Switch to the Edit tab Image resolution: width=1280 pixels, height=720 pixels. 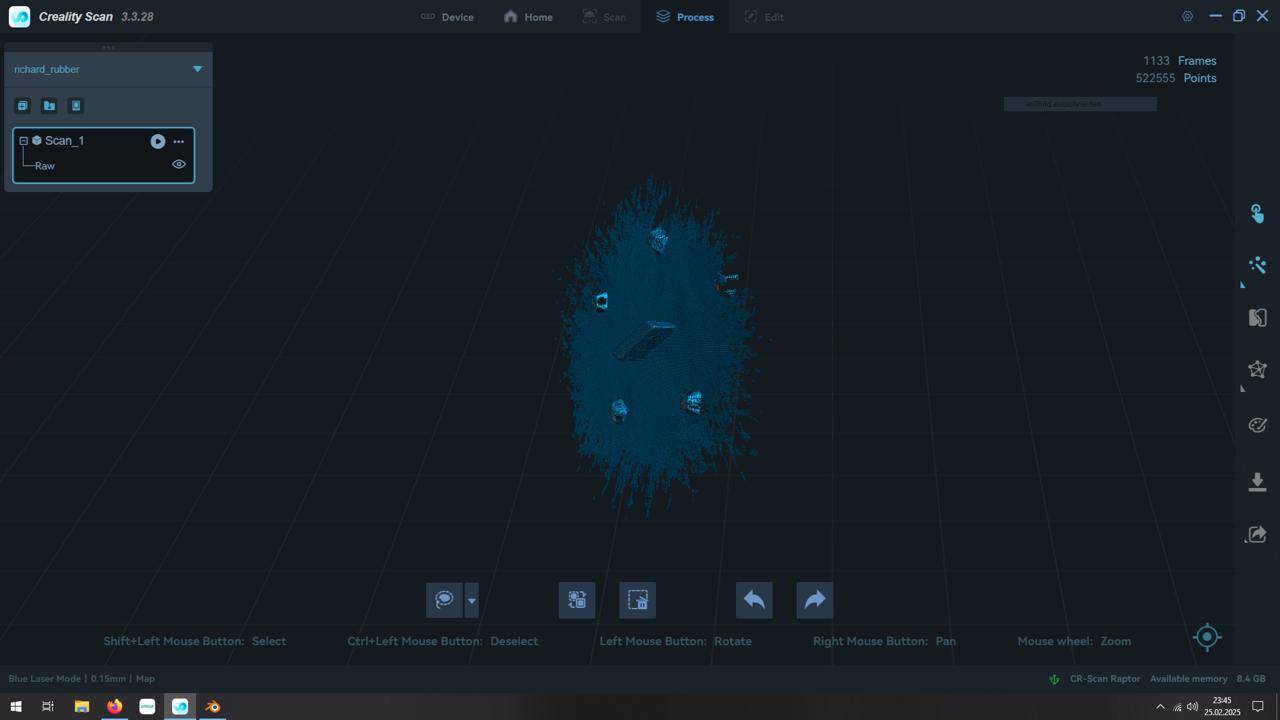764,17
